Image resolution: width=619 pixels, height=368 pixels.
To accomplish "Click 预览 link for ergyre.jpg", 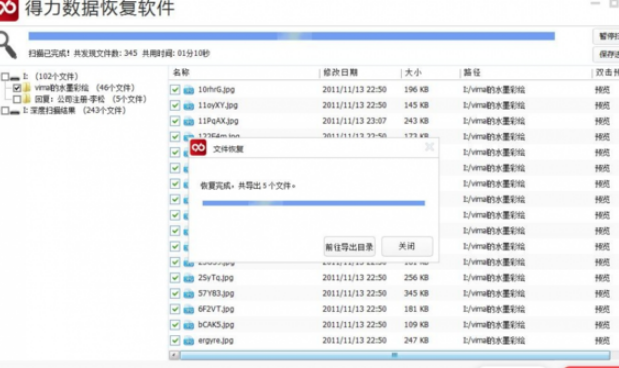I will [x=602, y=340].
